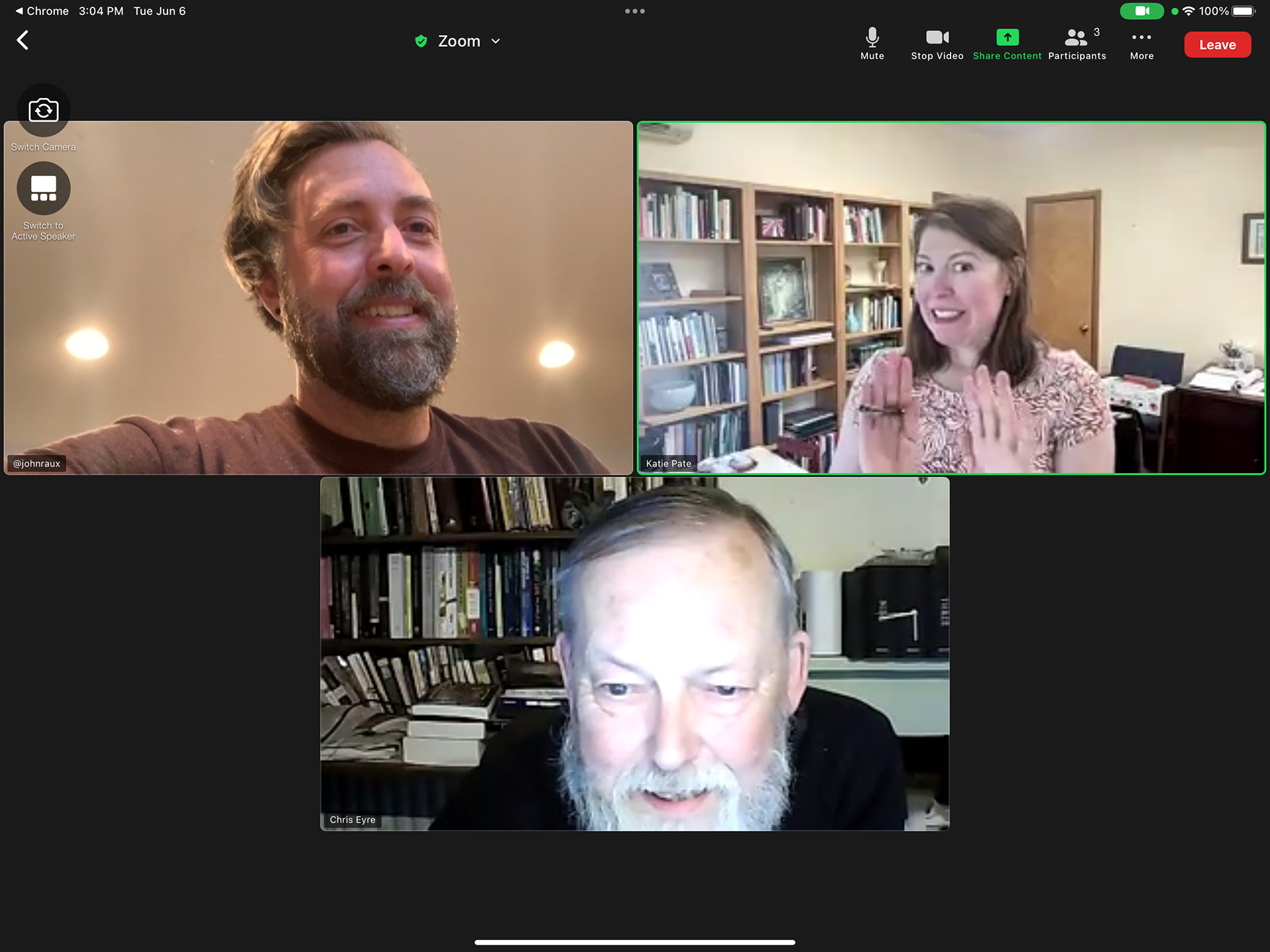Return to Chrome via the back link
Screen dimensions: 1270x952
click(x=41, y=11)
